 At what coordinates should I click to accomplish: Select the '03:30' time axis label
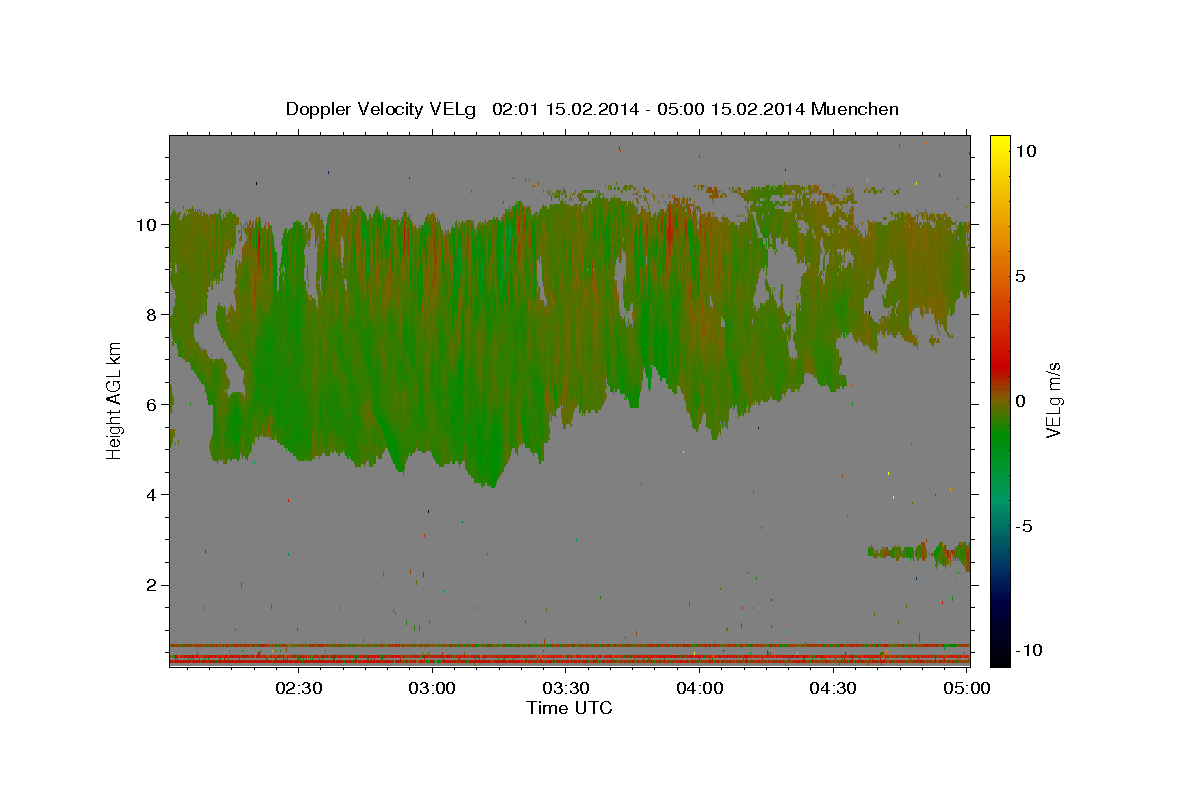click(566, 688)
